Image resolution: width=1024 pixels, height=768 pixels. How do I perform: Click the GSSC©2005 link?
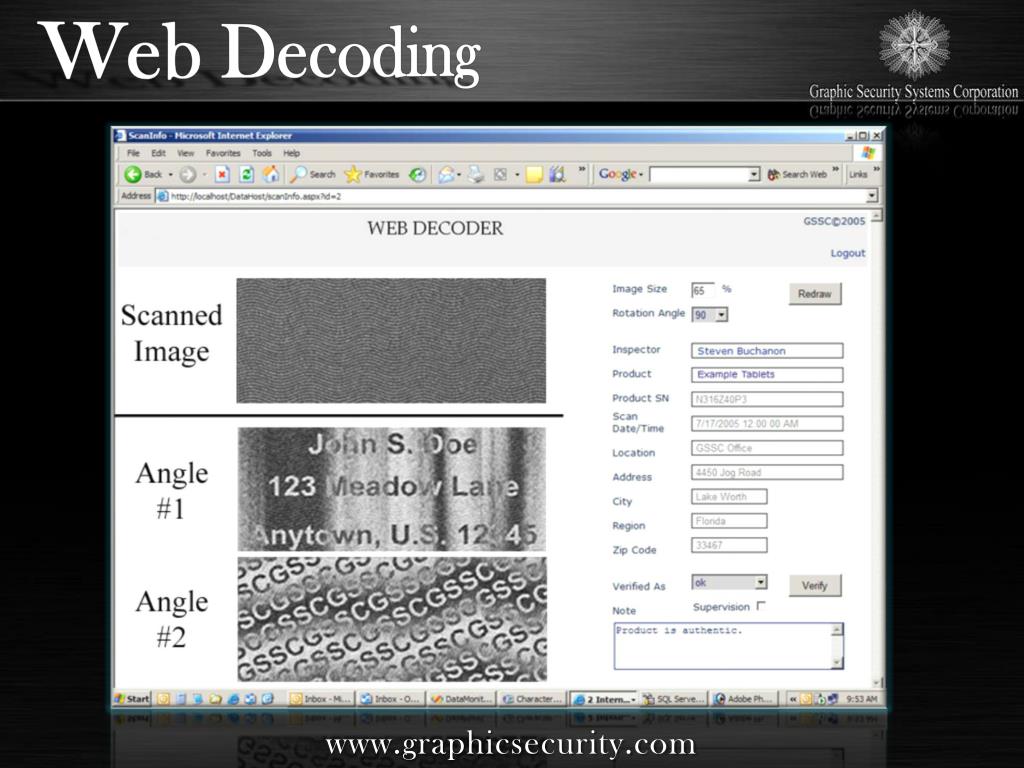coord(834,221)
